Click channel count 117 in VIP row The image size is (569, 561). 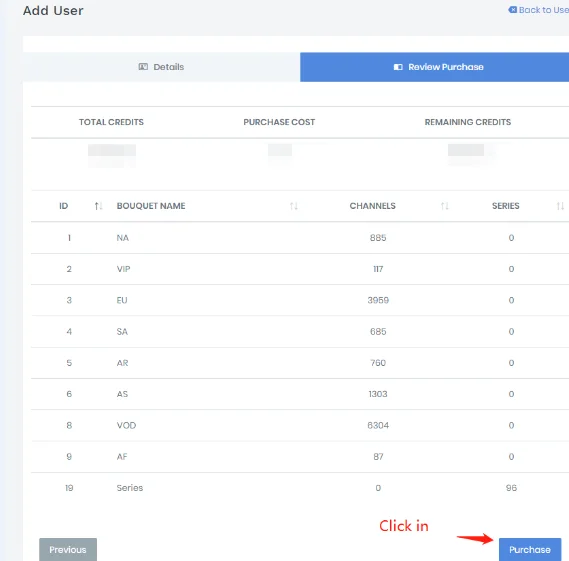click(378, 269)
